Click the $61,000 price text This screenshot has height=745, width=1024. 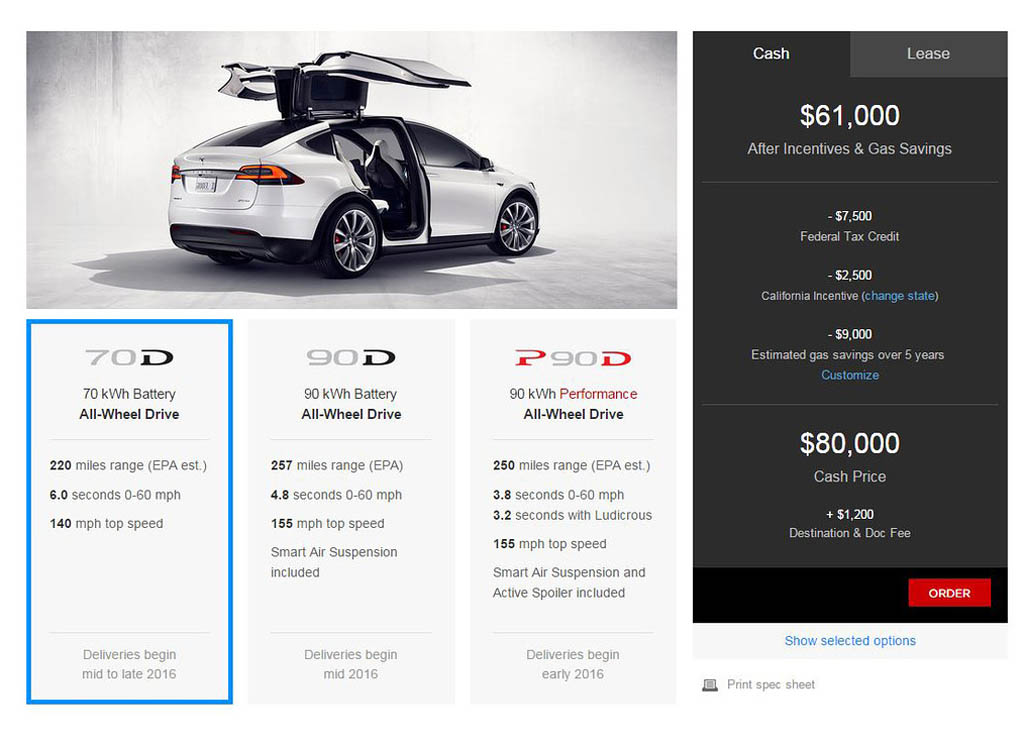pyautogui.click(x=850, y=116)
